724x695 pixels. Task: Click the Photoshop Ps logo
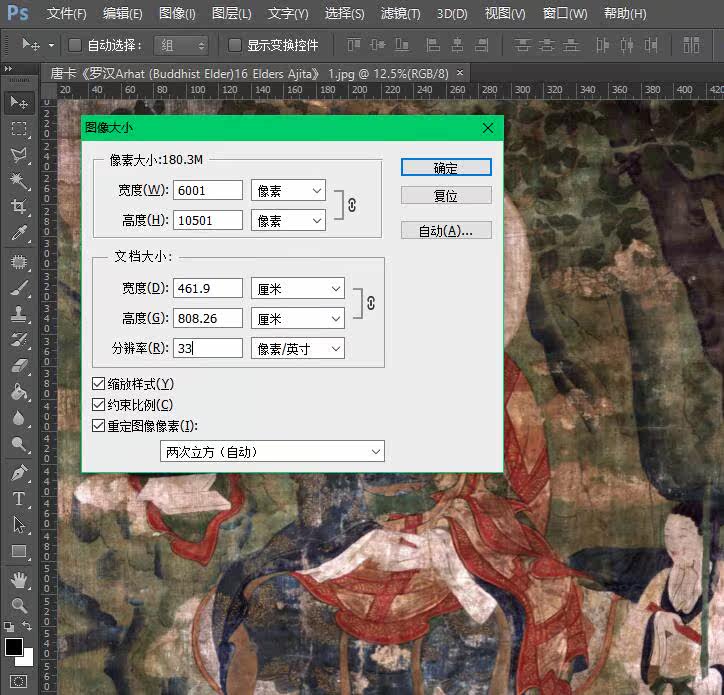pyautogui.click(x=18, y=13)
